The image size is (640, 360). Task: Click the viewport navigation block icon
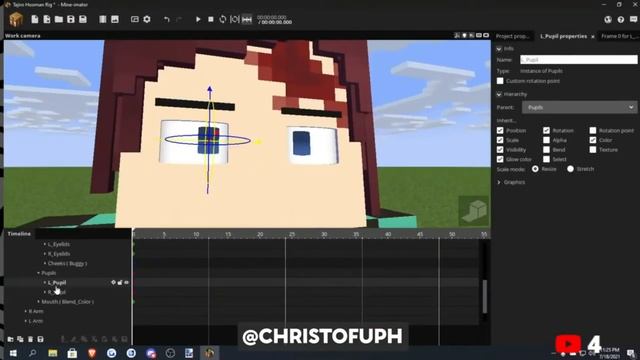click(x=474, y=211)
